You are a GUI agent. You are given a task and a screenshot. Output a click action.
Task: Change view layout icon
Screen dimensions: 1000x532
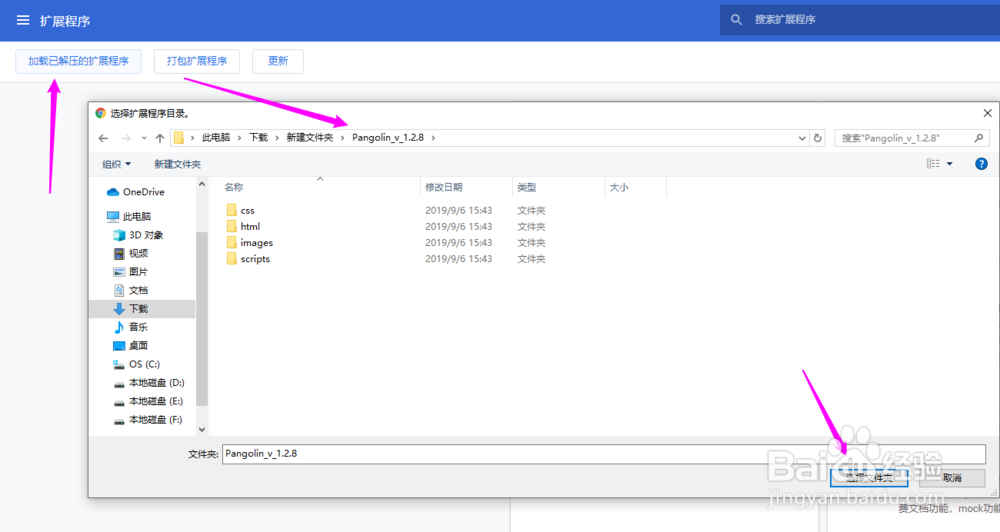[x=933, y=164]
